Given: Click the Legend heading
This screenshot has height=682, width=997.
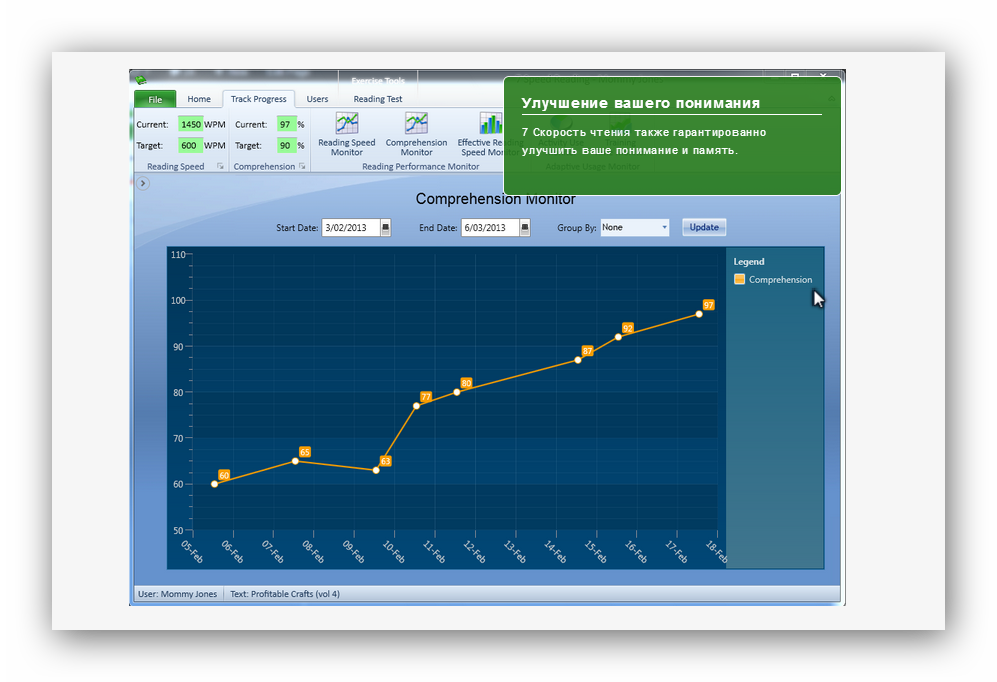Looking at the screenshot, I should pyautogui.click(x=749, y=261).
